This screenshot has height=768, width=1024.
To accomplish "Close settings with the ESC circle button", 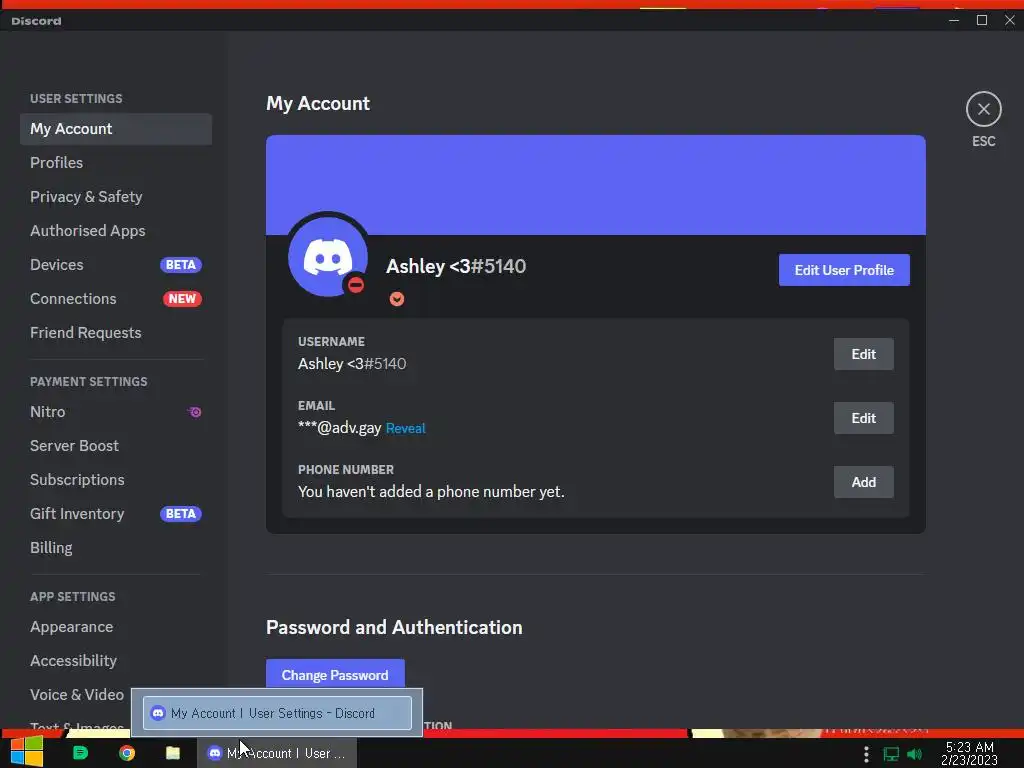I will click(984, 109).
